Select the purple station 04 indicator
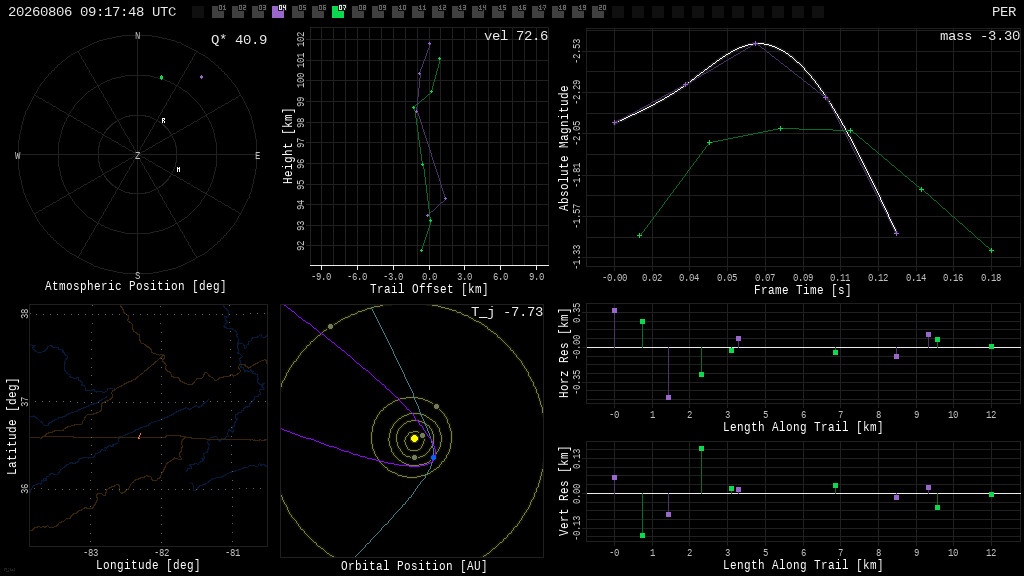The image size is (1024, 576). [x=278, y=12]
